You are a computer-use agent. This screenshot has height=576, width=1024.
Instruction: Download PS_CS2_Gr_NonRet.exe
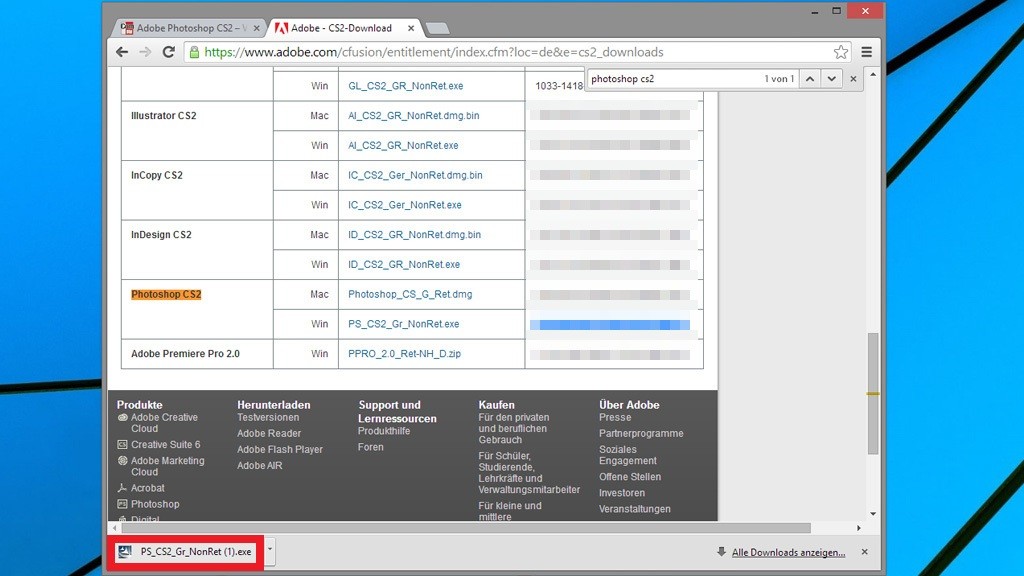click(404, 324)
